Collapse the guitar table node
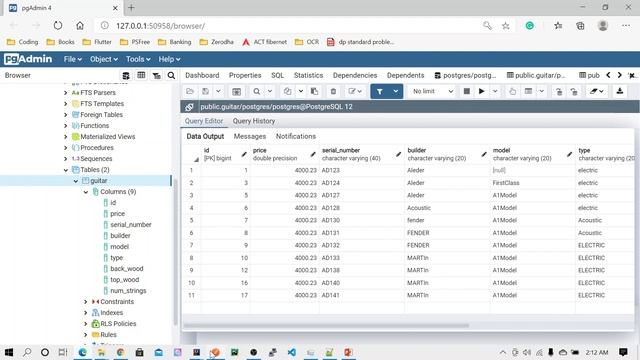The width and height of the screenshot is (640, 360). point(76,181)
